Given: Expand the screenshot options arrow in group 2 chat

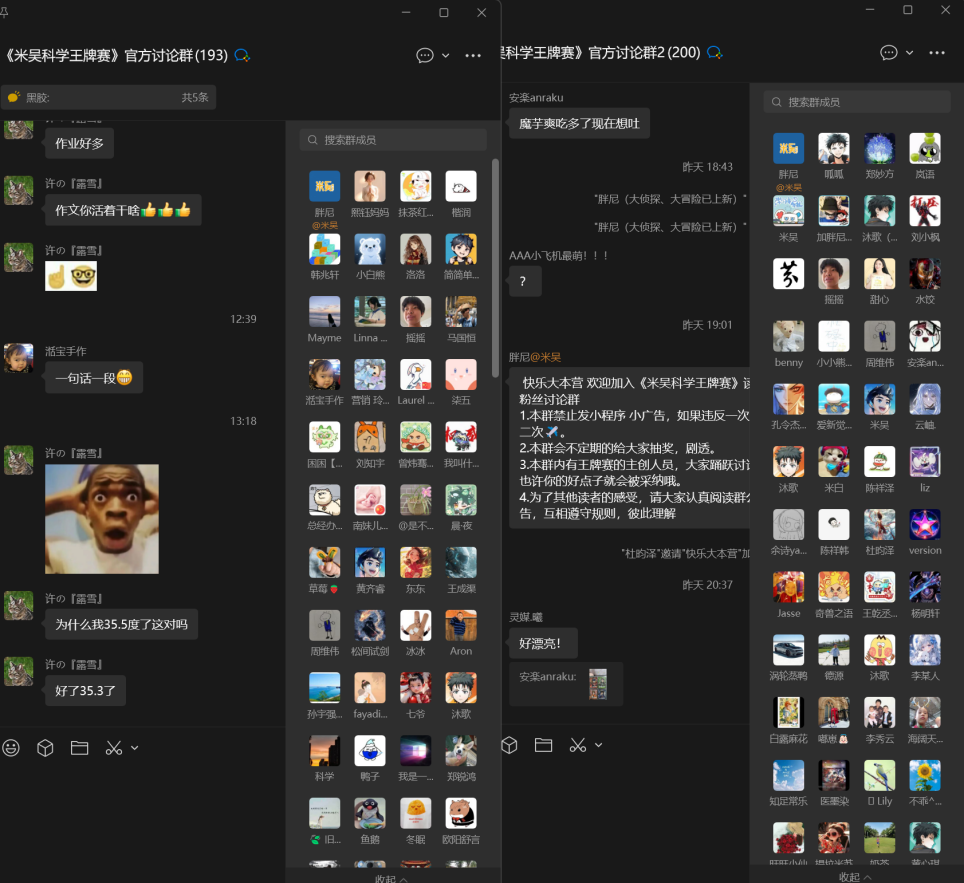Looking at the screenshot, I should coord(599,745).
